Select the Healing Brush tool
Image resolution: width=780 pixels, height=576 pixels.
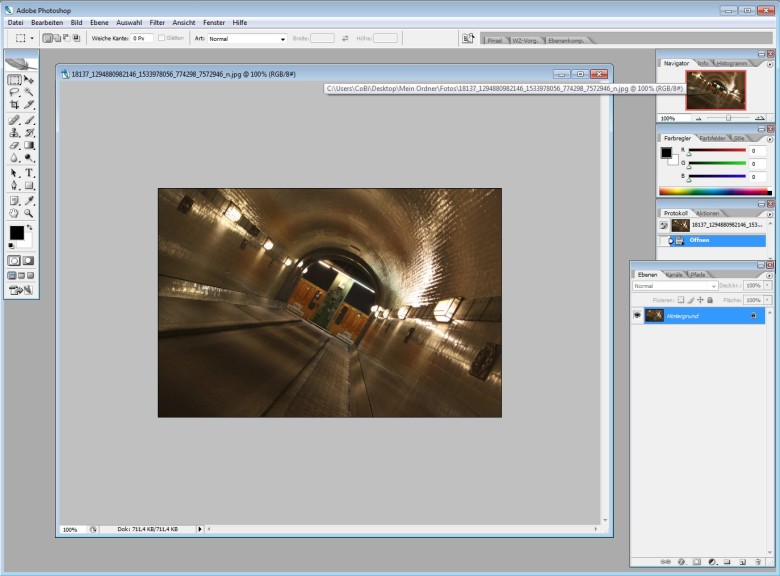(x=14, y=120)
